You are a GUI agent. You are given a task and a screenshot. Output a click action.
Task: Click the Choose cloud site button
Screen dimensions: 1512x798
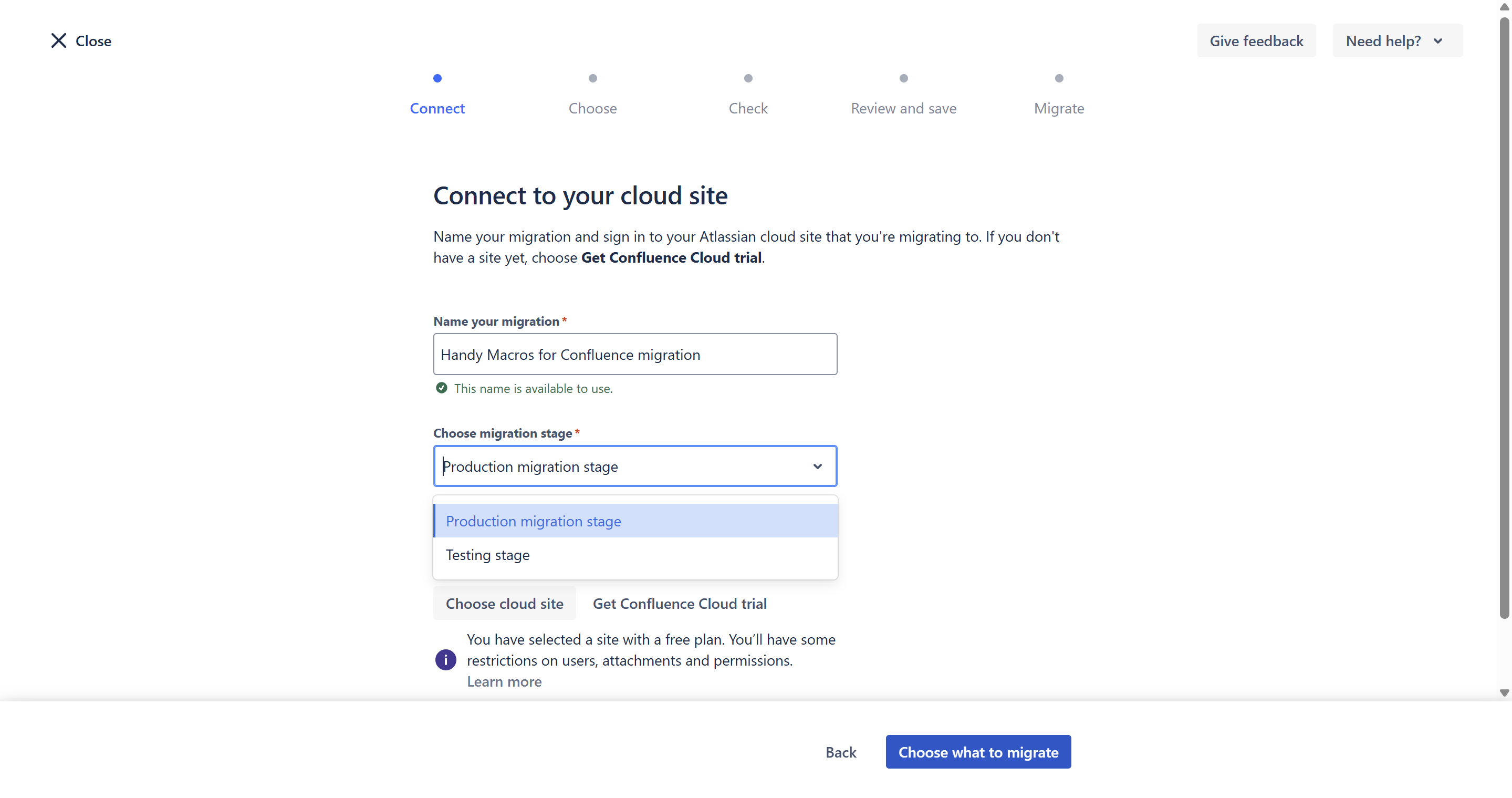coord(504,604)
